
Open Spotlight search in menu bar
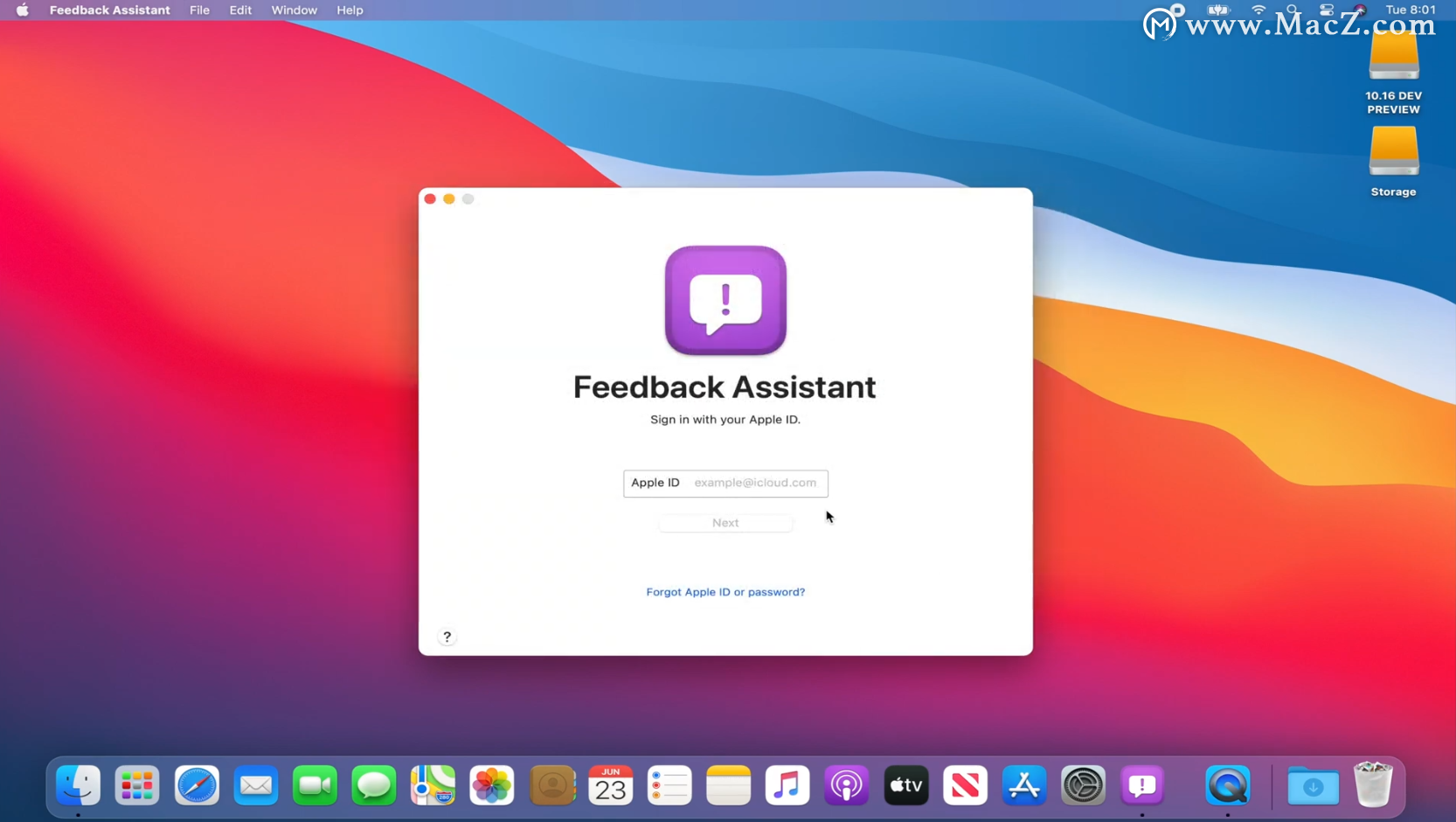(1293, 10)
